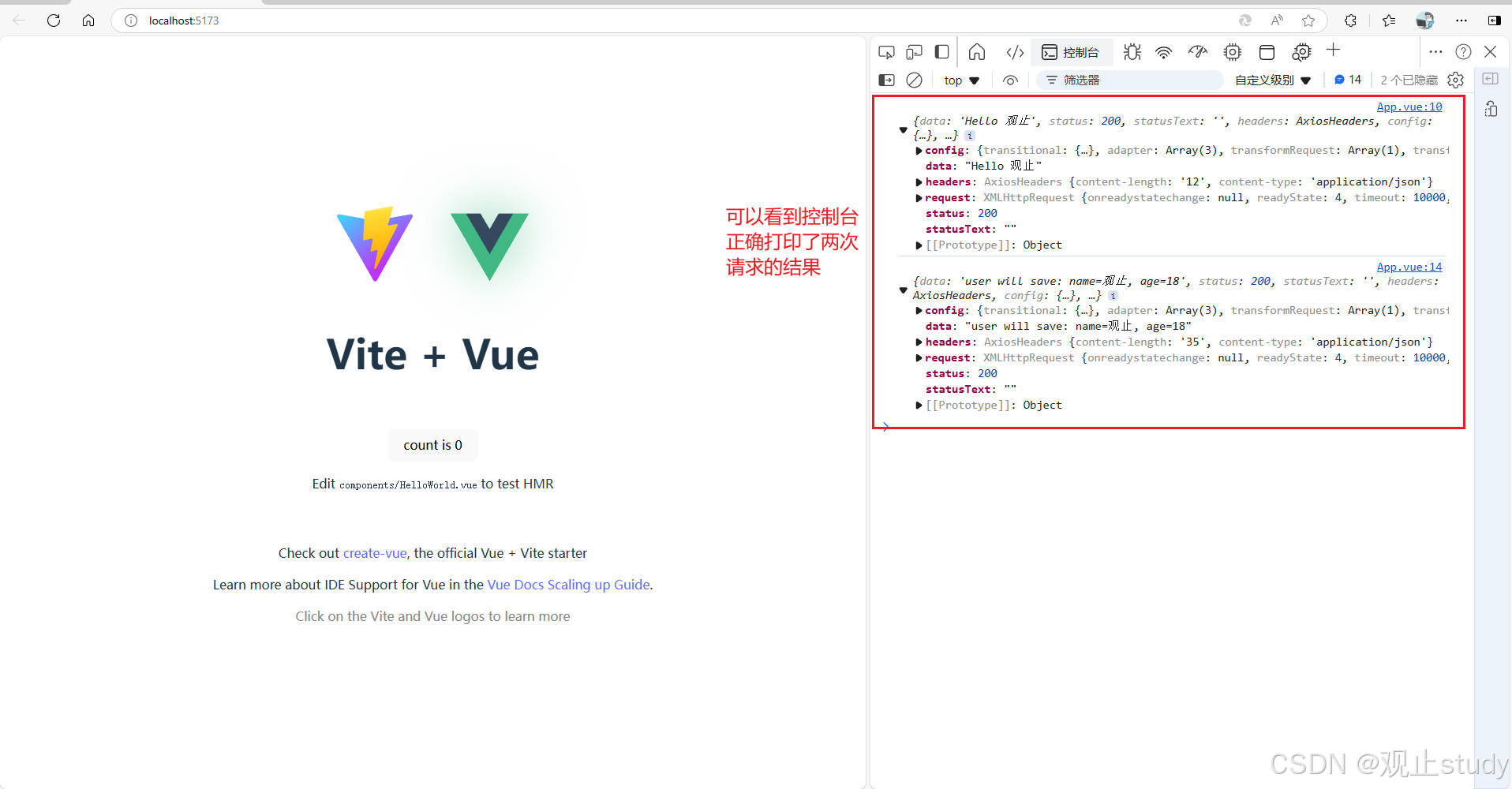Activate the inspect element picker tool
This screenshot has height=789, width=1512.
click(886, 52)
